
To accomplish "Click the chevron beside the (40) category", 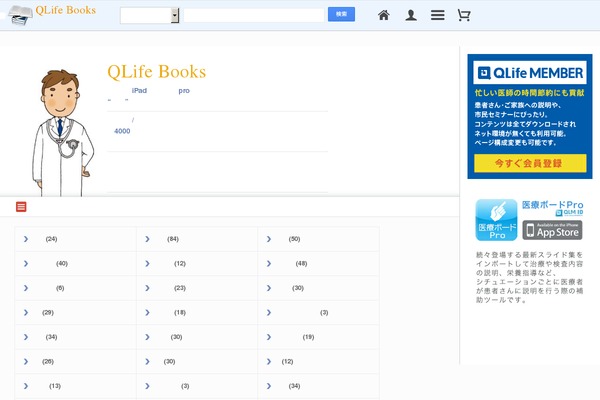I will [26, 263].
